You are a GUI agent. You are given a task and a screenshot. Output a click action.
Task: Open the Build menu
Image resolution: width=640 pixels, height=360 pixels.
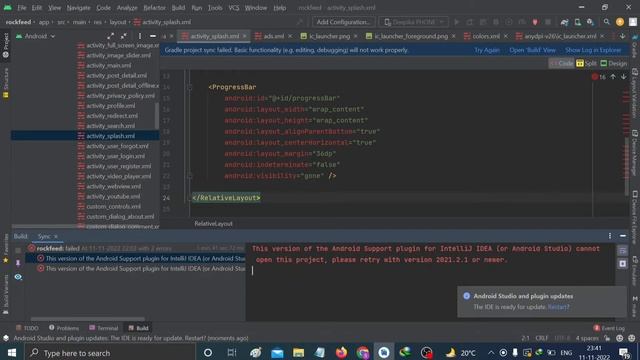coord(178,8)
